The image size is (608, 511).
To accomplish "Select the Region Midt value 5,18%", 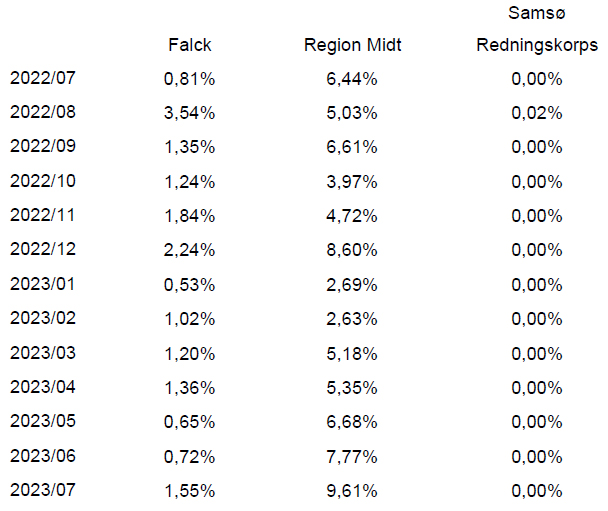I will pyautogui.click(x=352, y=354).
